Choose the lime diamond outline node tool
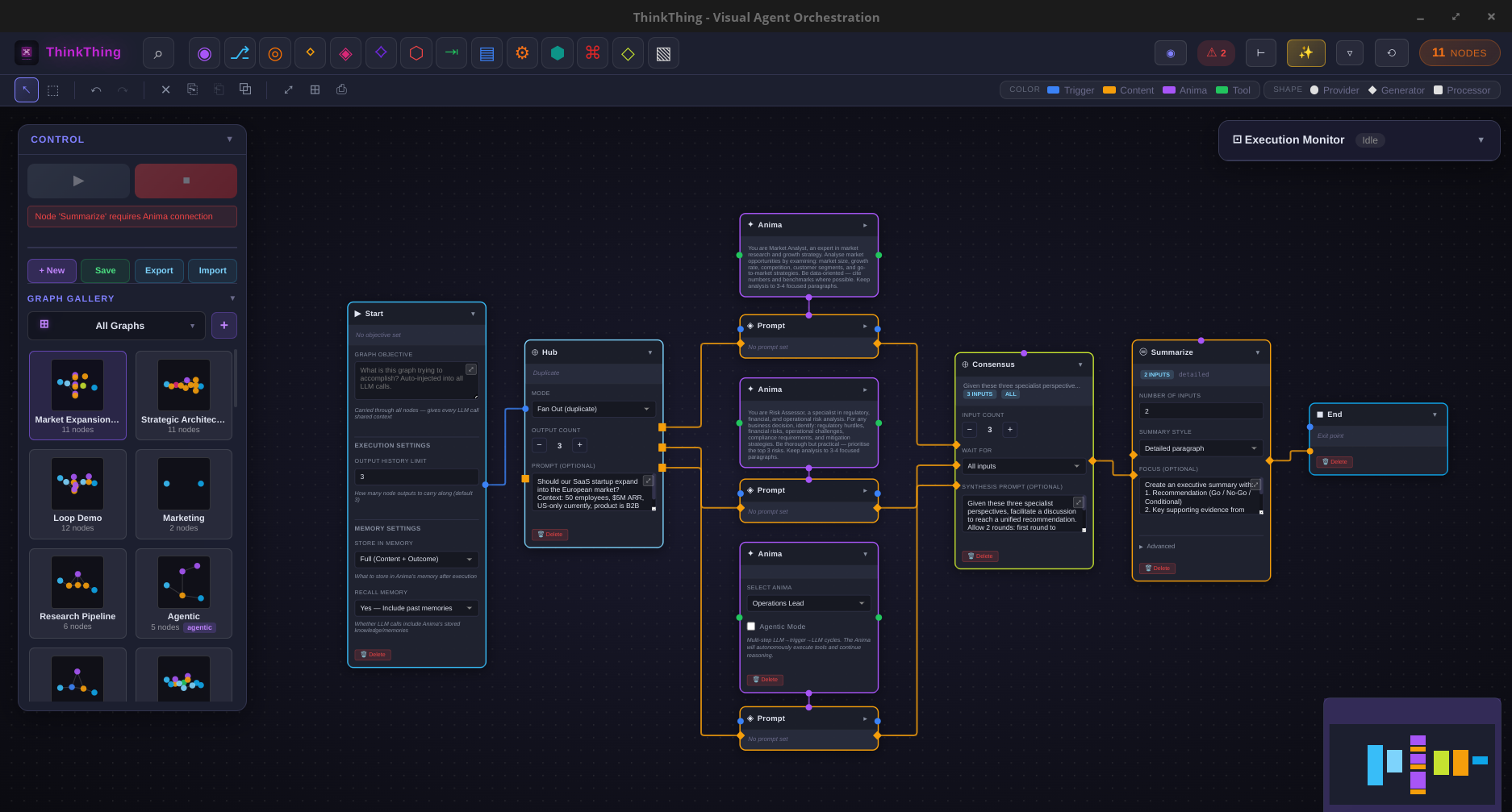 [x=628, y=53]
